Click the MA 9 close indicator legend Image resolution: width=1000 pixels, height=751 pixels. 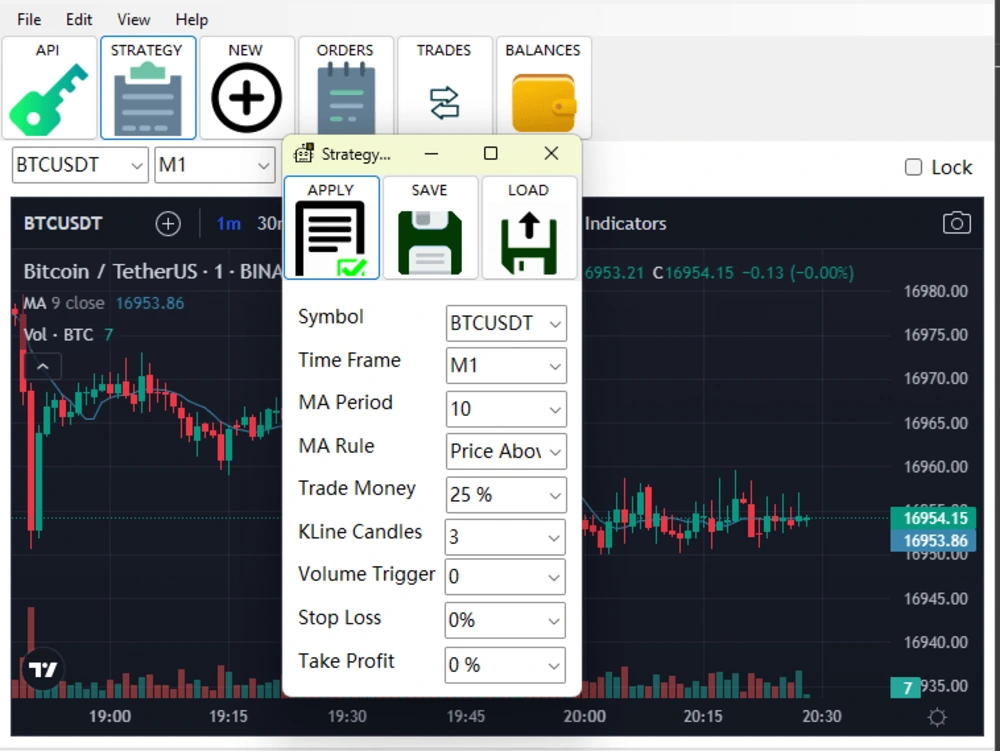coord(64,303)
